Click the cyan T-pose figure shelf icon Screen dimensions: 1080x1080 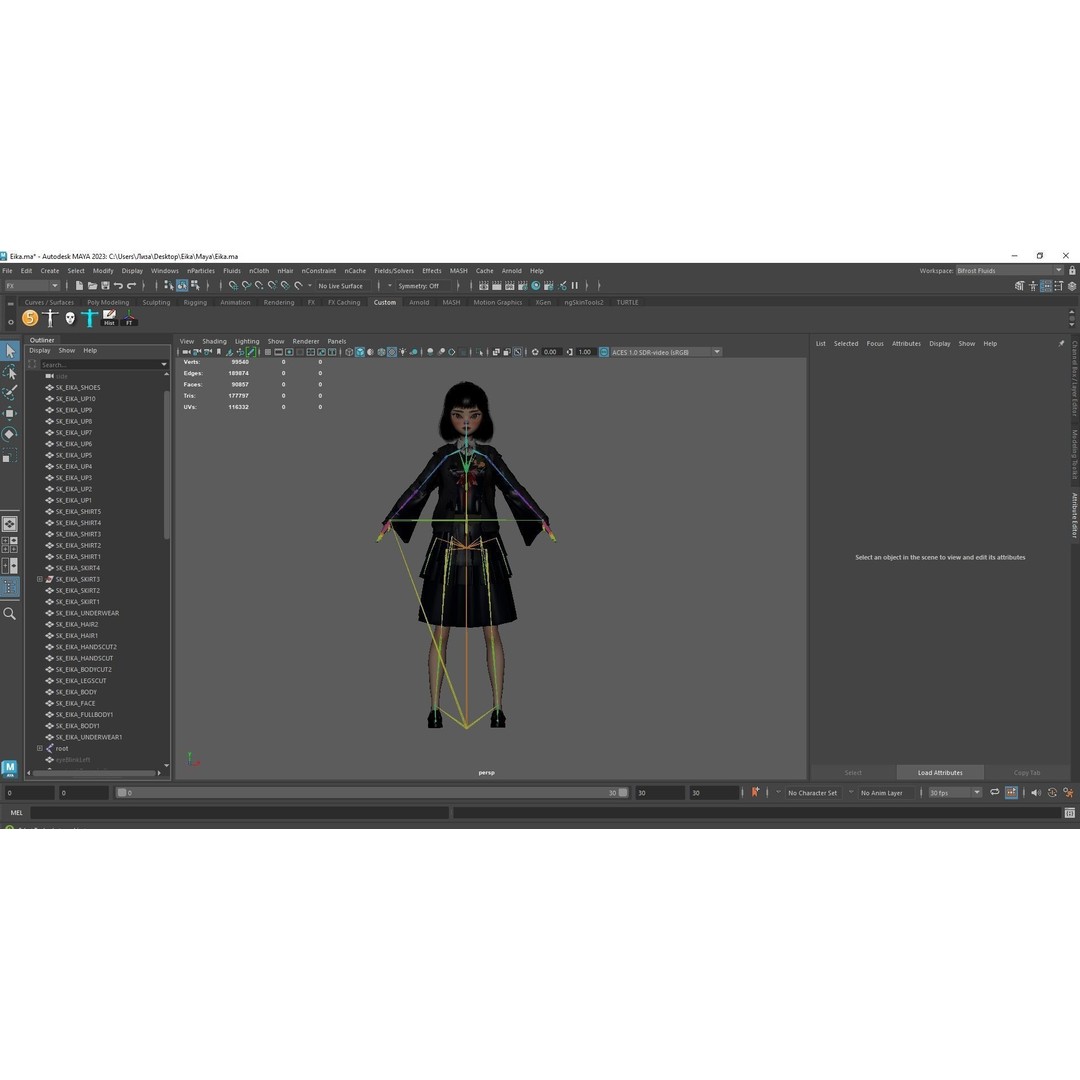pos(90,318)
